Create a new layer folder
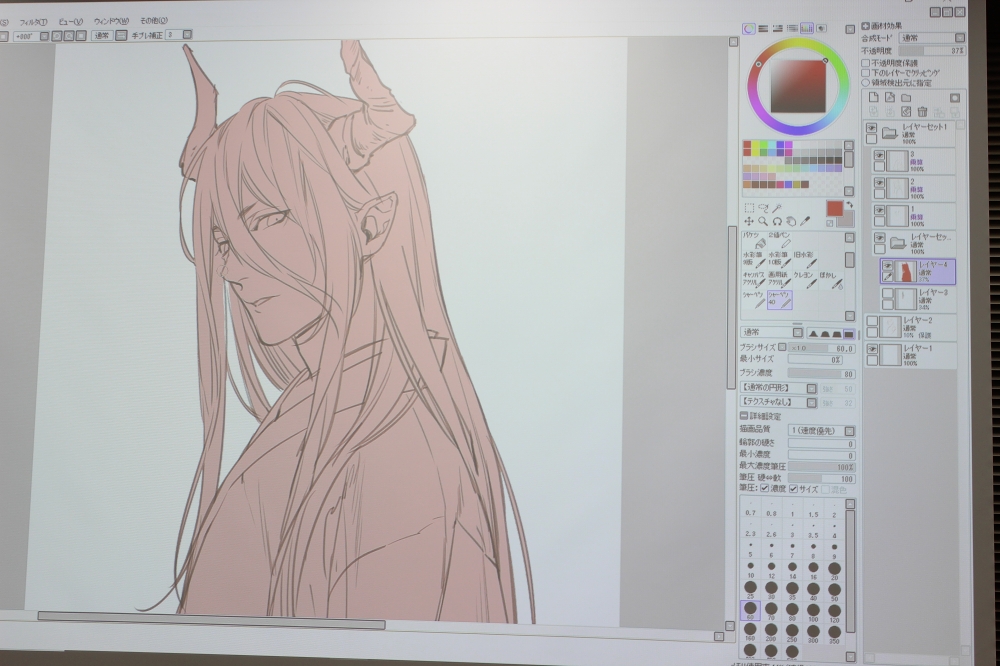Viewport: 1000px width, 666px height. point(906,98)
